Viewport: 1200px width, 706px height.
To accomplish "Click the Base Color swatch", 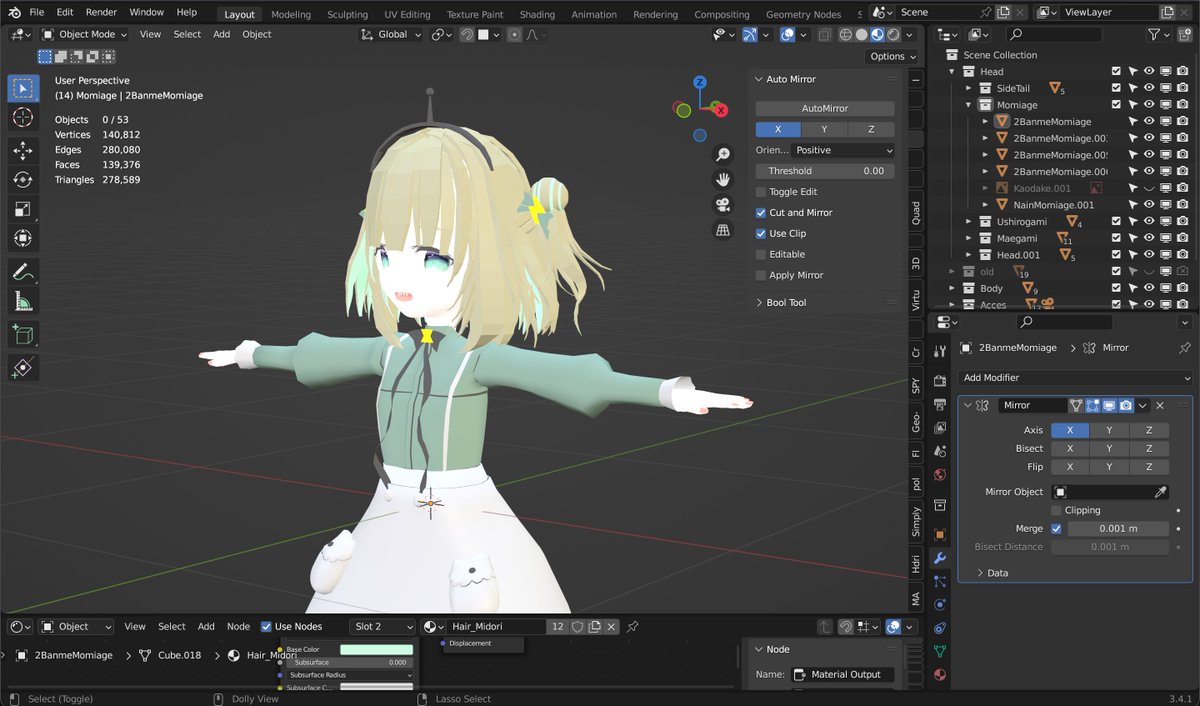I will tap(376, 650).
